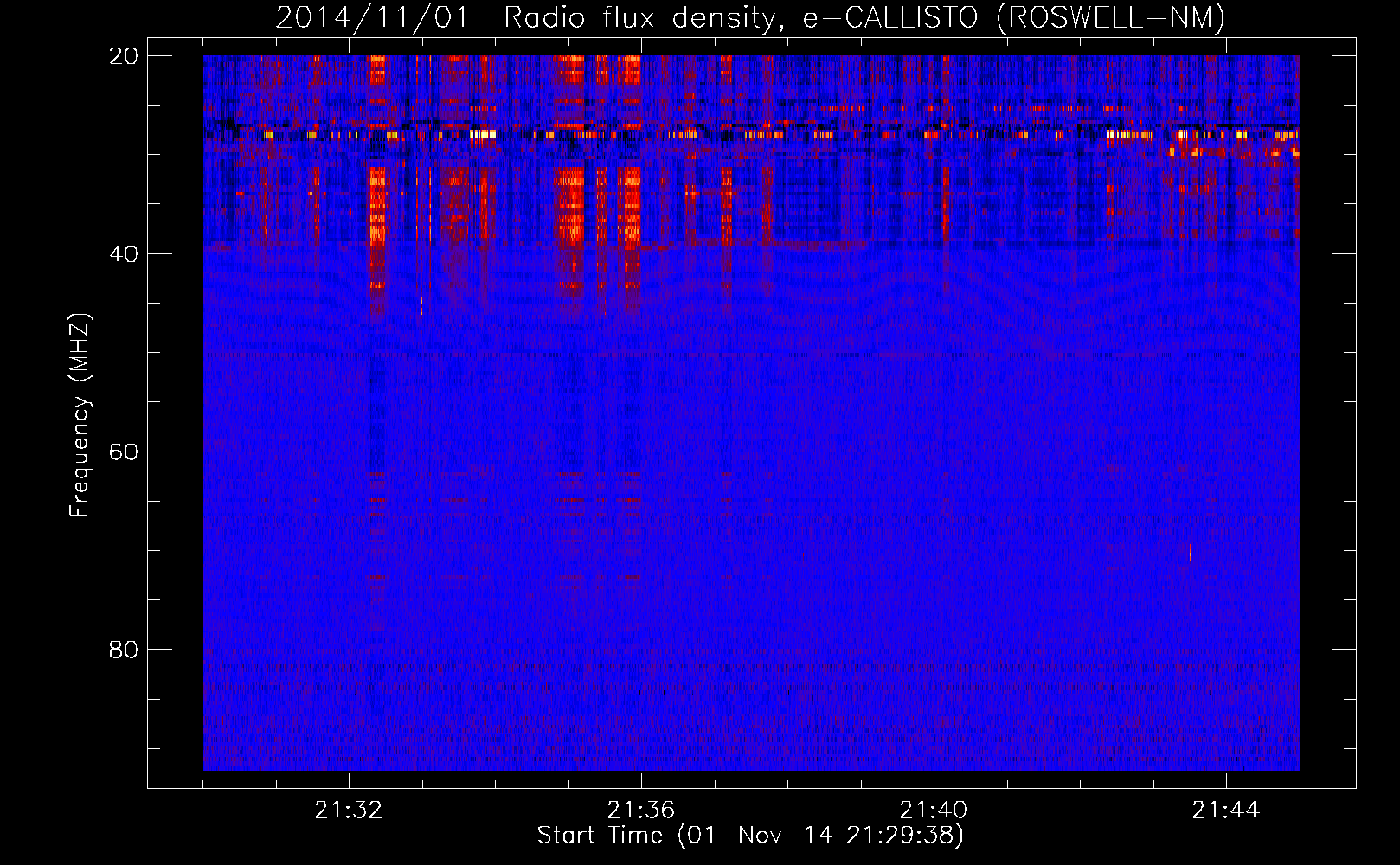Click the 21:40 time axis label
Image resolution: width=1400 pixels, height=865 pixels.
click(x=934, y=811)
